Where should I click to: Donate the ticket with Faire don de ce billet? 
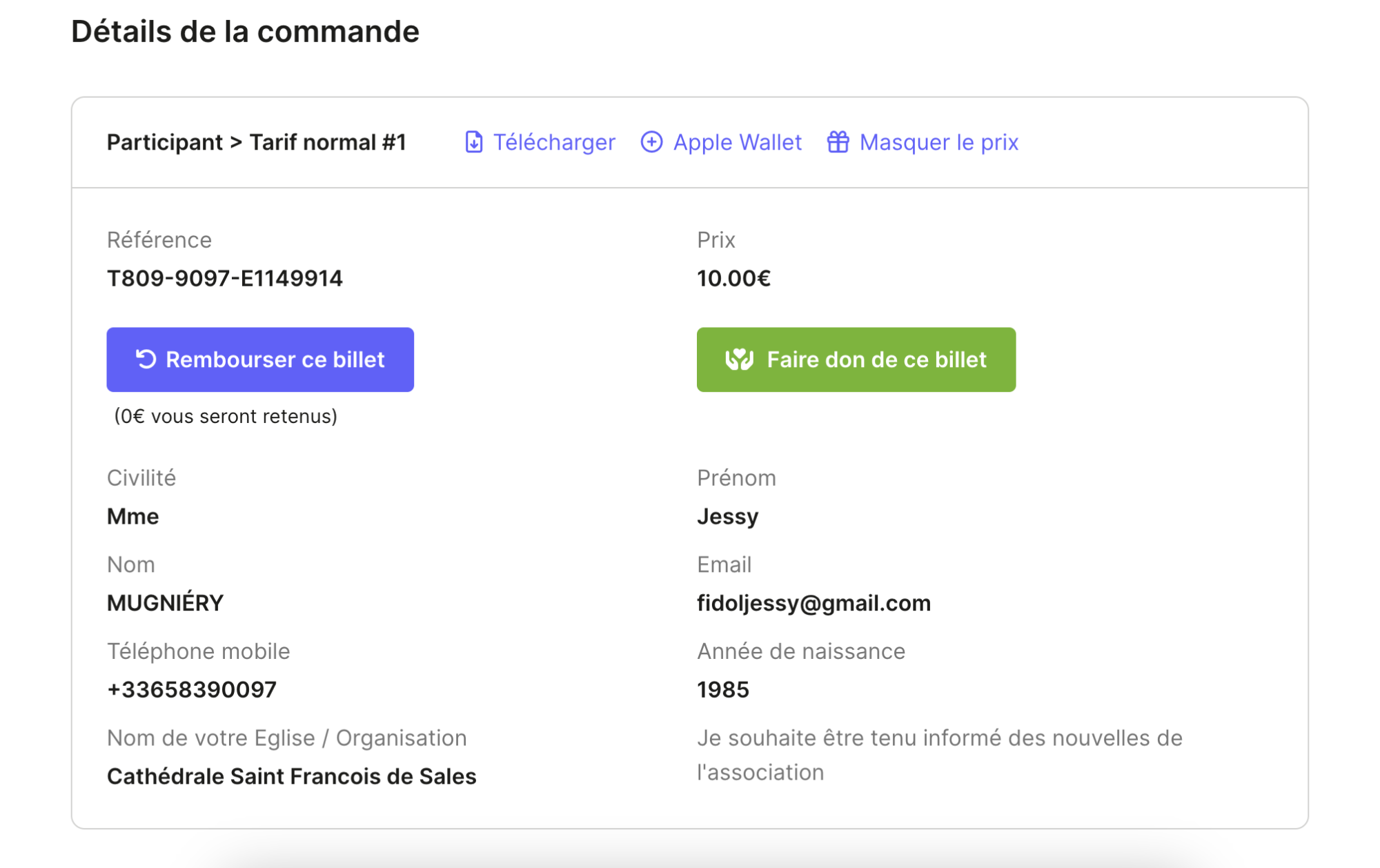856,359
